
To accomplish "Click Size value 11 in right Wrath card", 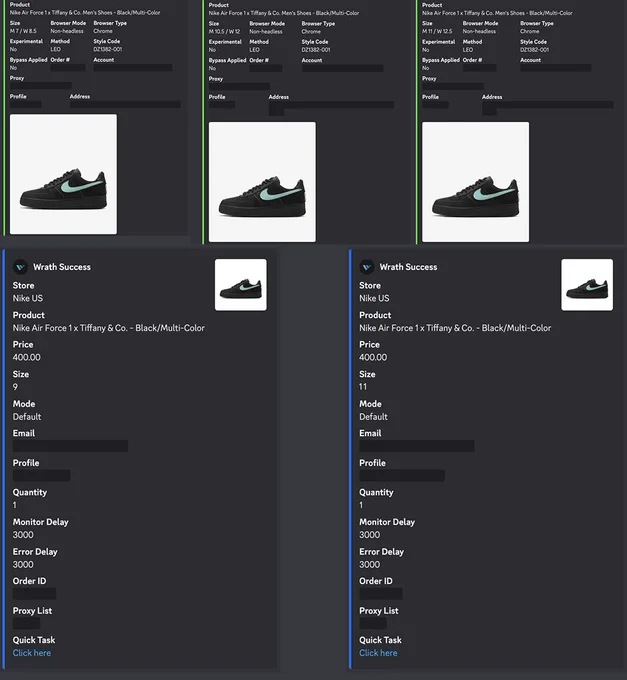I will coord(363,387).
